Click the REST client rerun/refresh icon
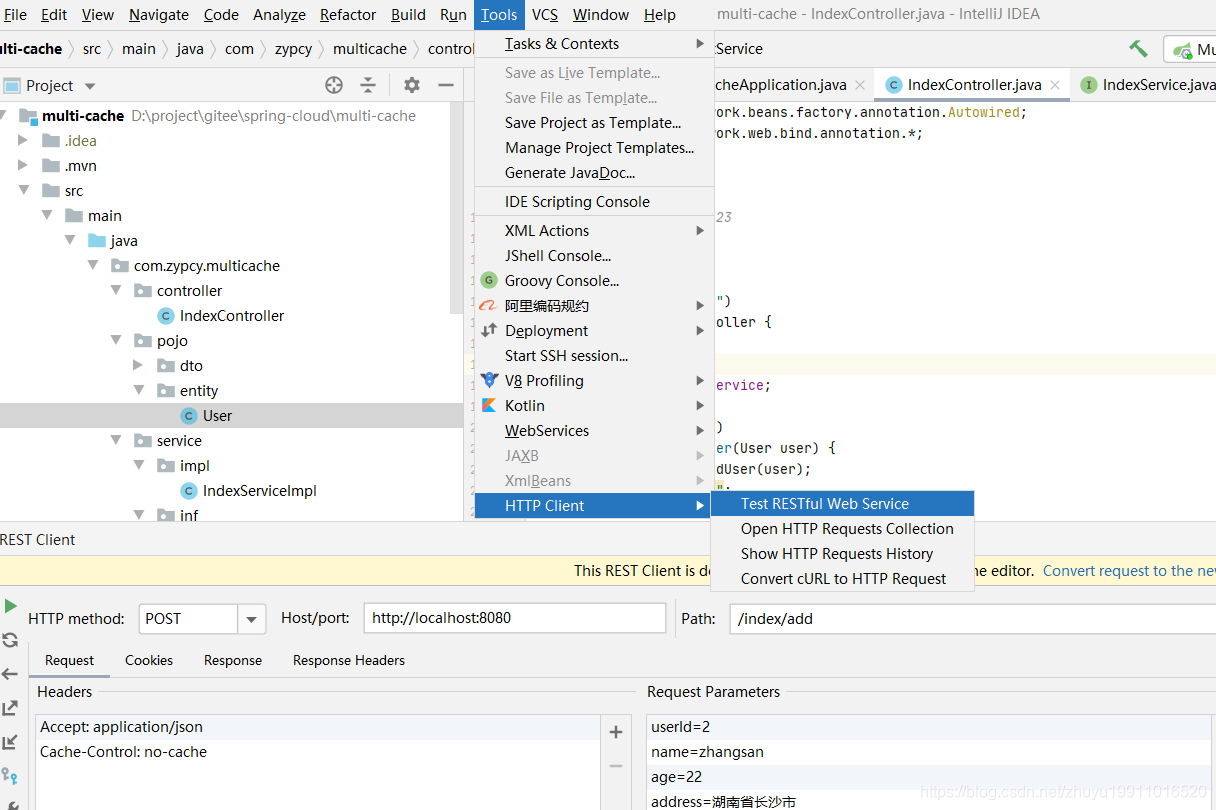The image size is (1216, 810). (10, 640)
